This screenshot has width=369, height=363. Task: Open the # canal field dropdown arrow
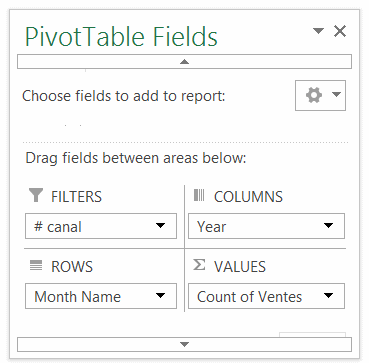[x=161, y=226]
